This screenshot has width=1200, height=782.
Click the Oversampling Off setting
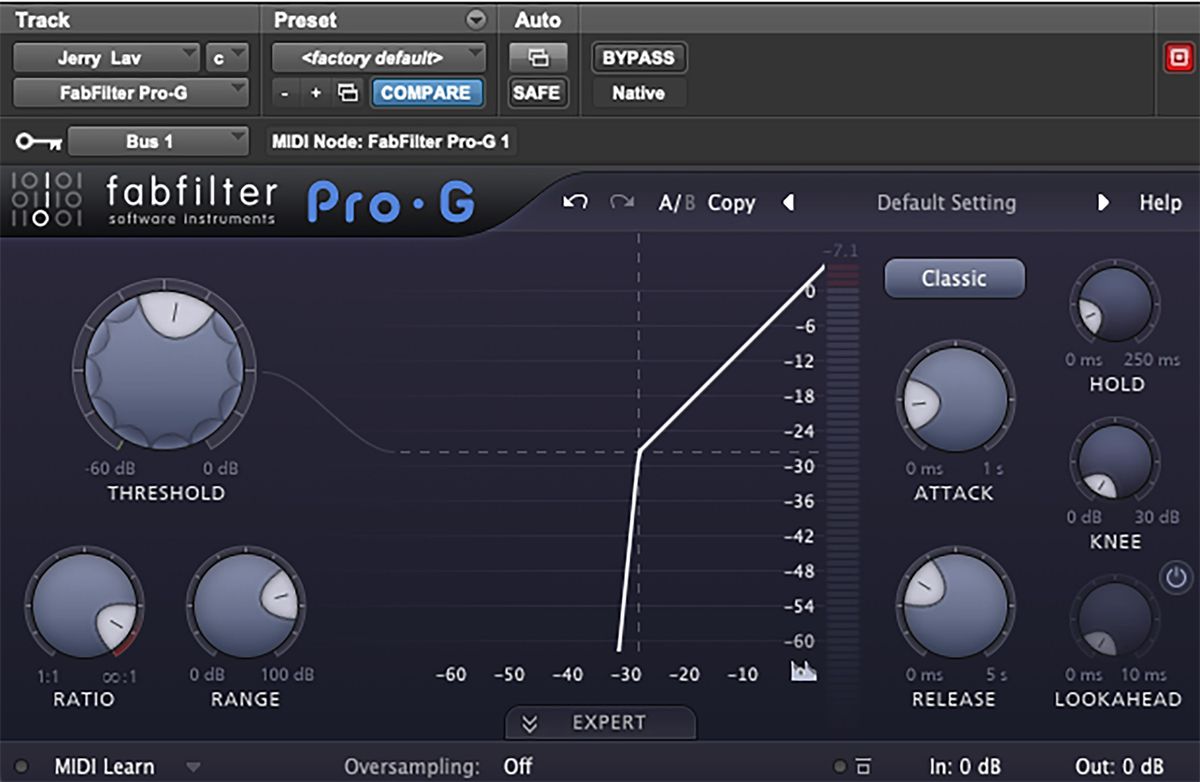(x=518, y=767)
